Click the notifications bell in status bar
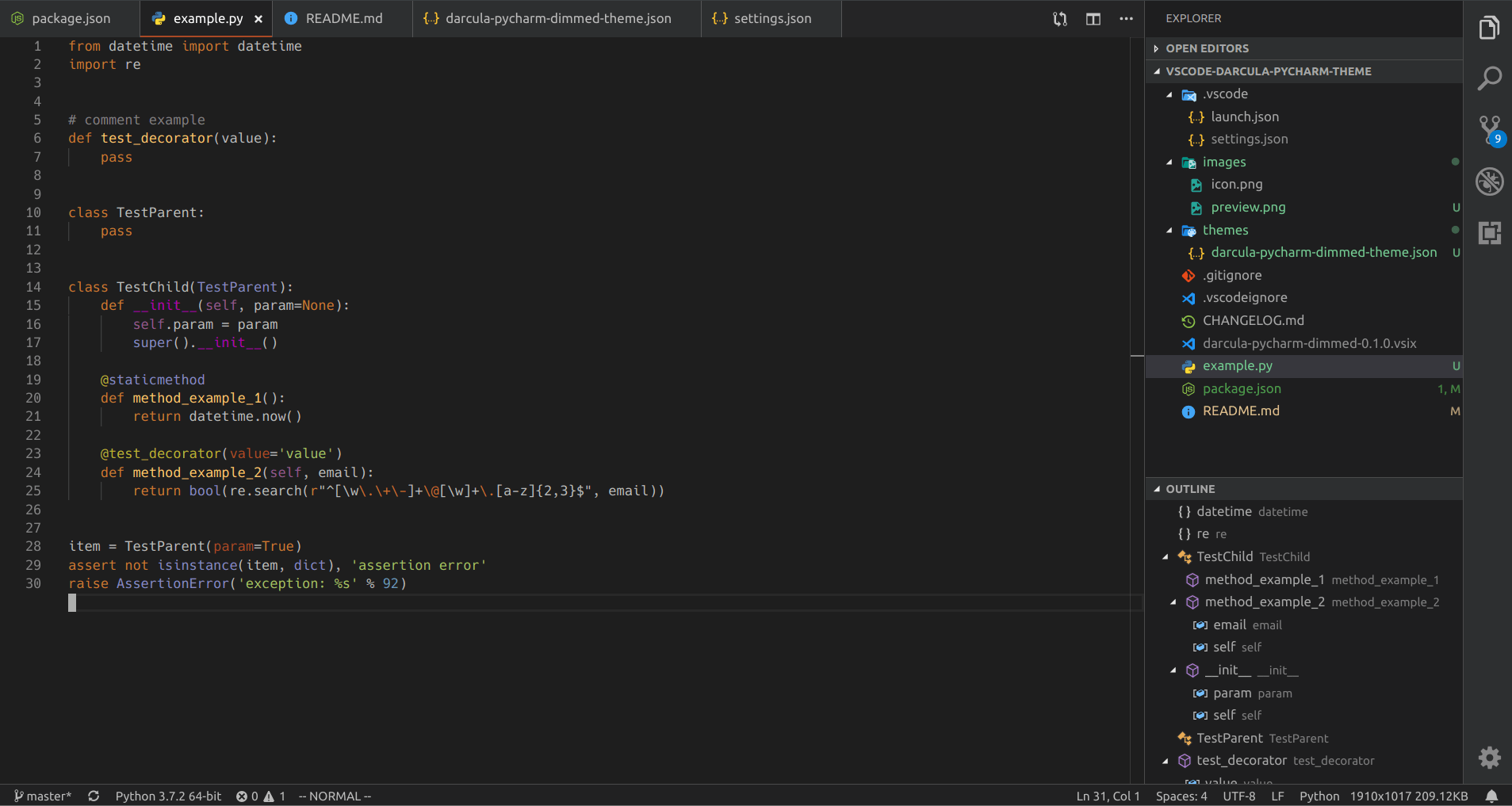The height and width of the screenshot is (806, 1512). tap(1491, 796)
